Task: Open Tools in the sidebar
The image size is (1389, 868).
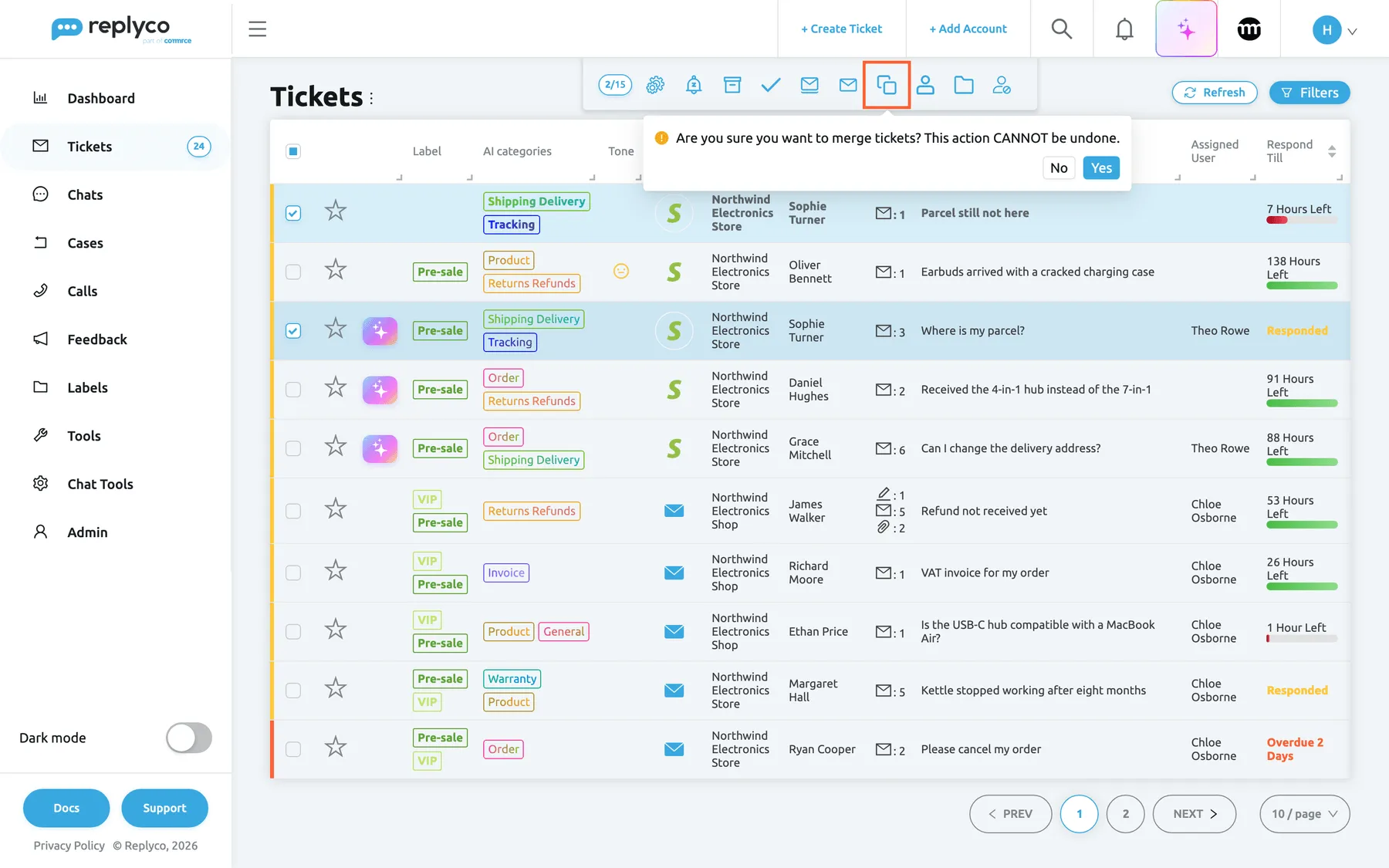Action: [84, 436]
